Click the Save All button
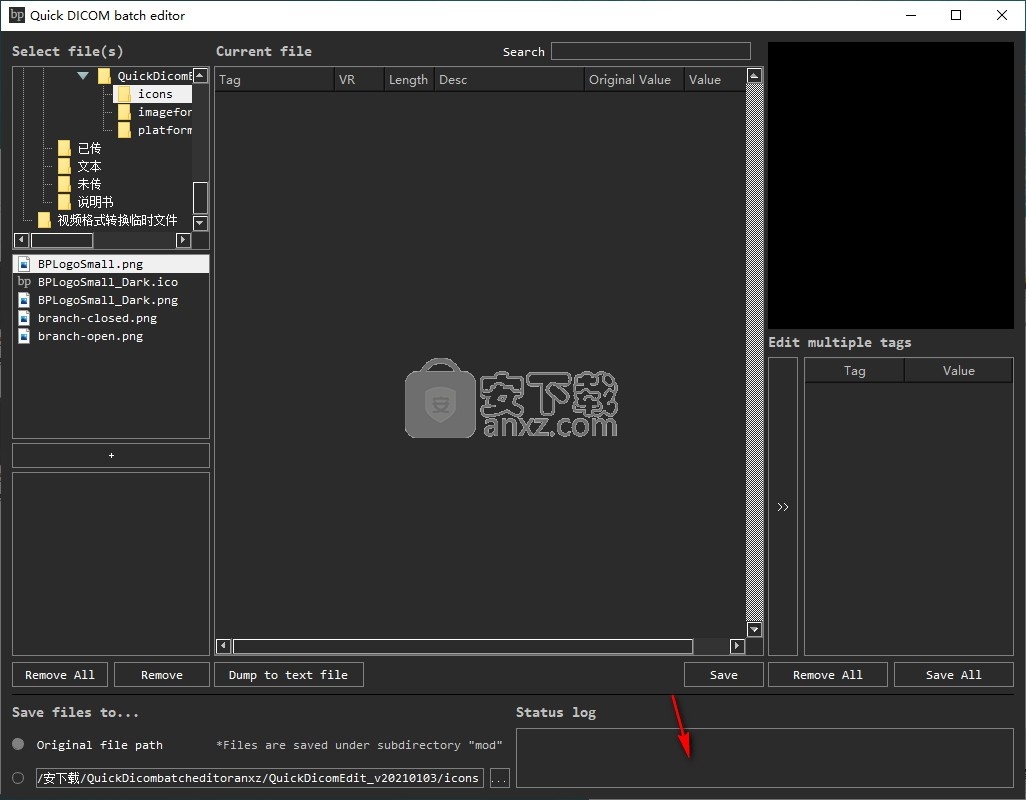 [953, 674]
